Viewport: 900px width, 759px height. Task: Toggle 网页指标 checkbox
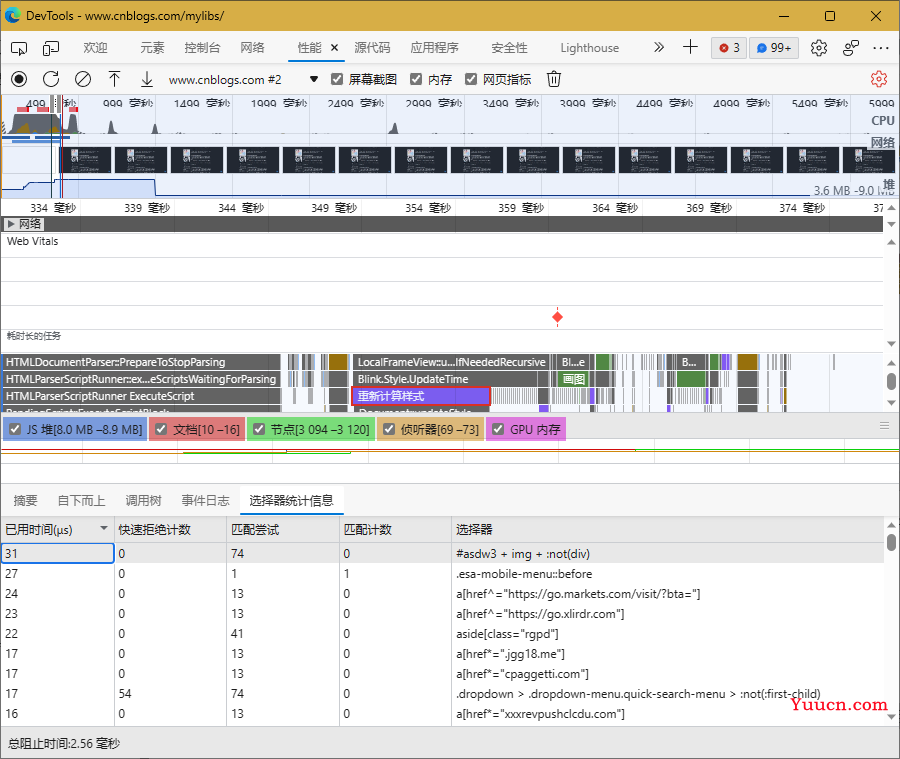[x=471, y=79]
